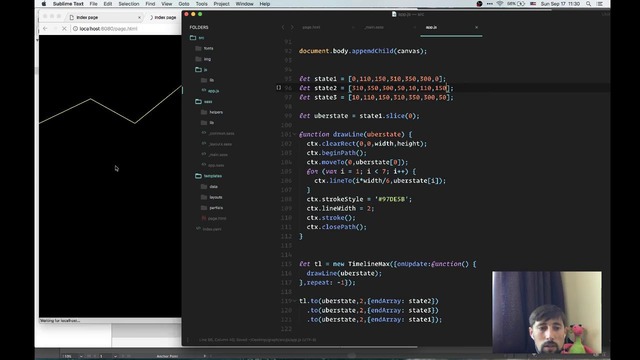
Task: Switch to the page.html editor tab
Action: (311, 27)
